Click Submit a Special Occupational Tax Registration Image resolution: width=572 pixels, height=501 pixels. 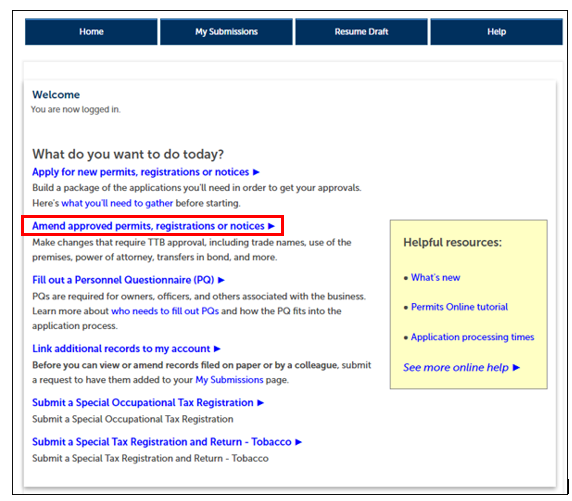coord(143,402)
